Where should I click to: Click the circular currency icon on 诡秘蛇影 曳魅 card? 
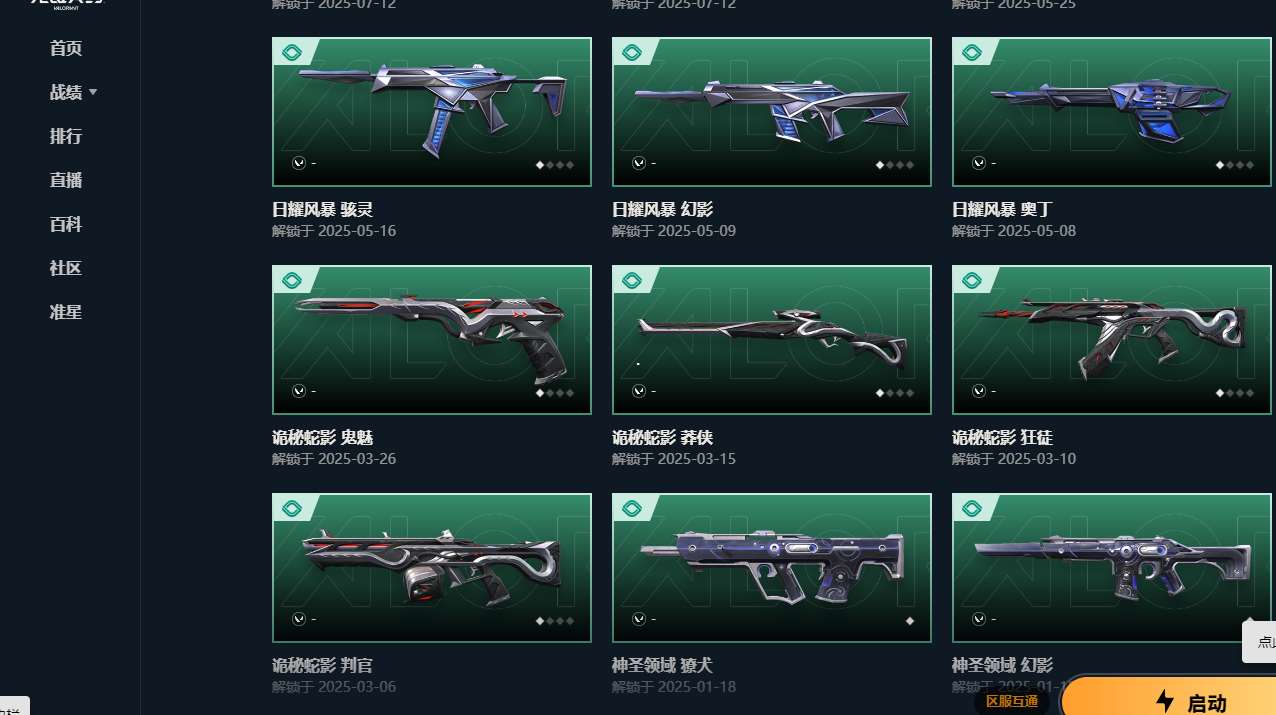tap(298, 391)
